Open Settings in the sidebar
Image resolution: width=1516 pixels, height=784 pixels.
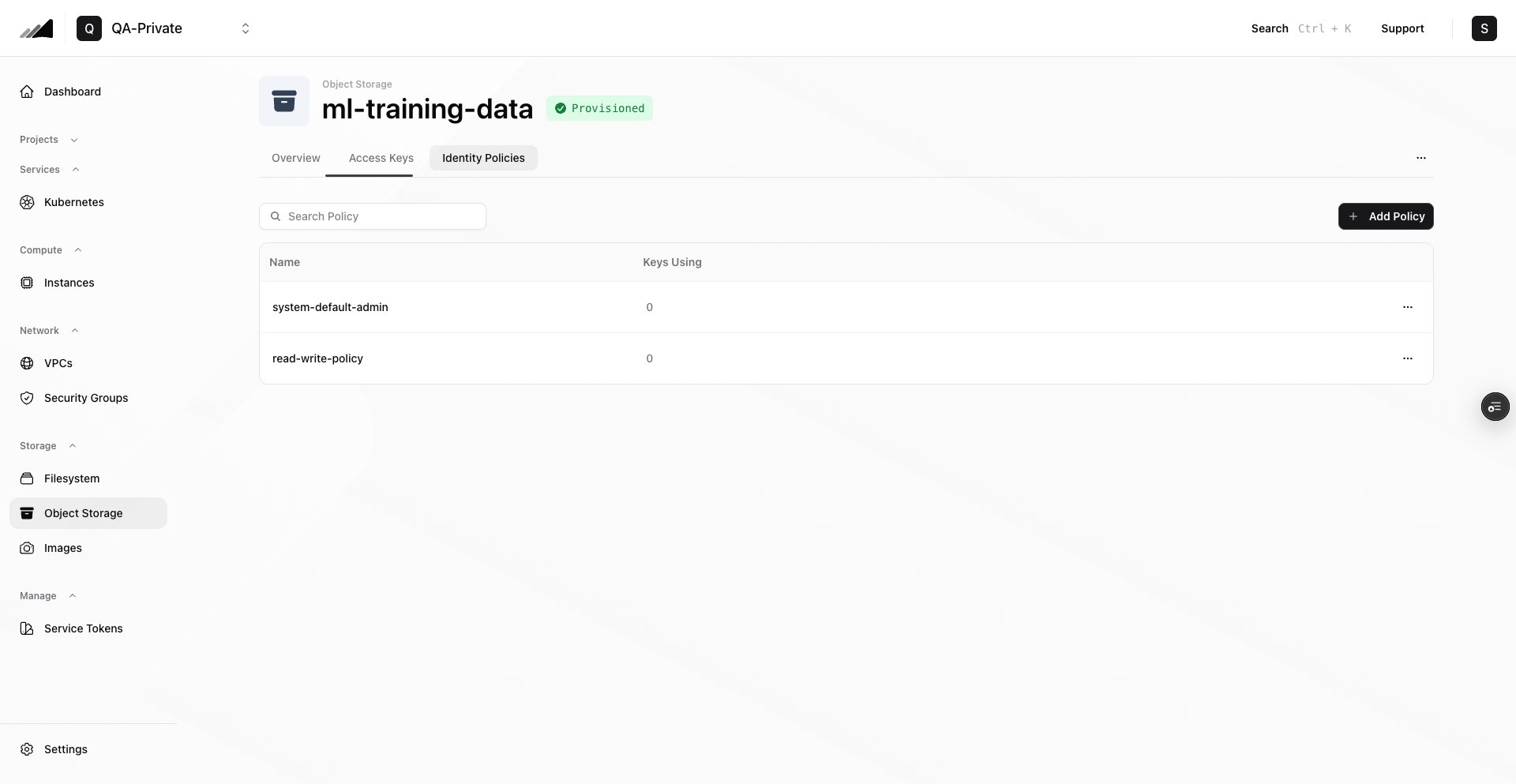[x=88, y=749]
